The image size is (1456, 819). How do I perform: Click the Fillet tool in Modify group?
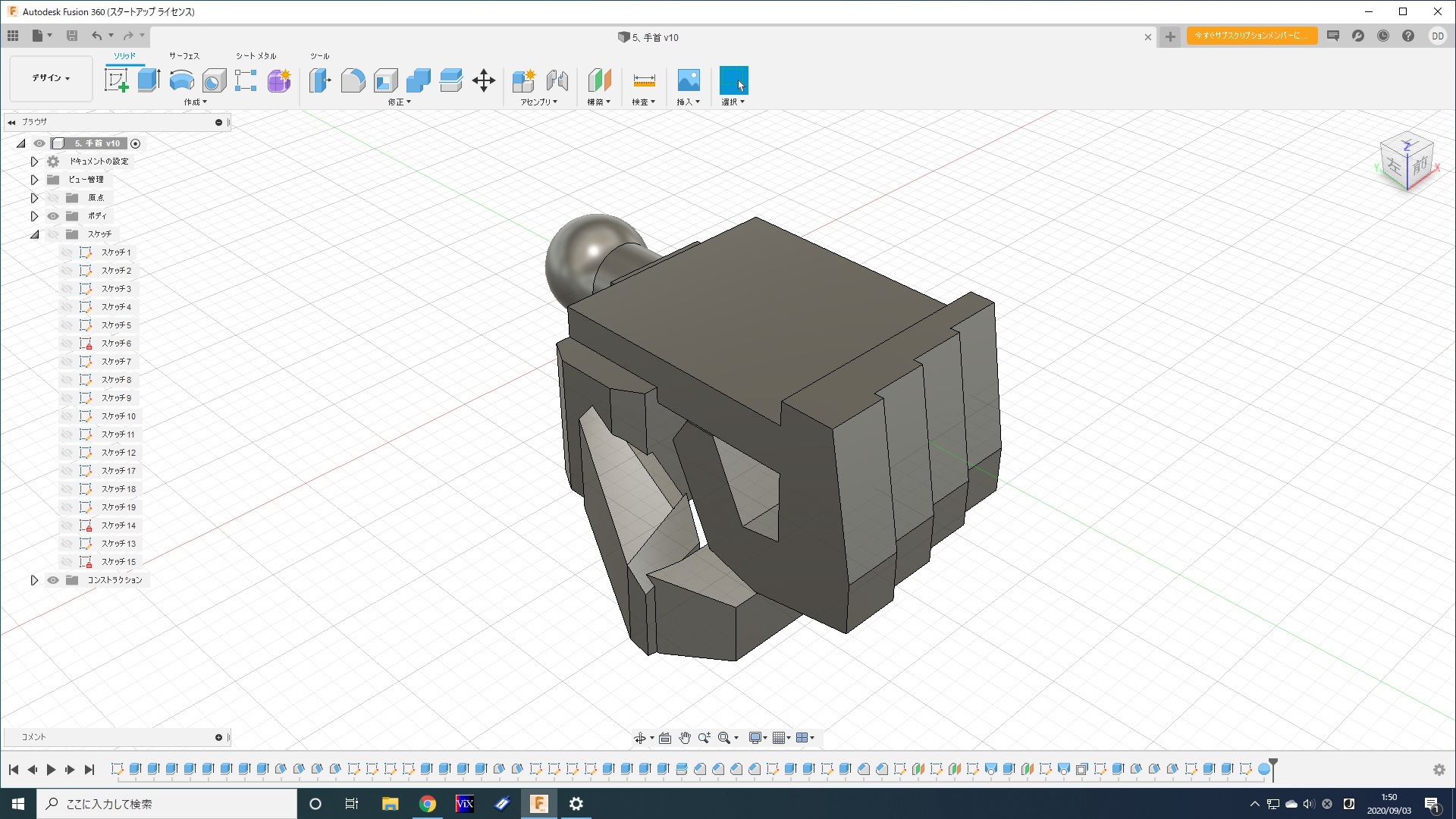(353, 80)
